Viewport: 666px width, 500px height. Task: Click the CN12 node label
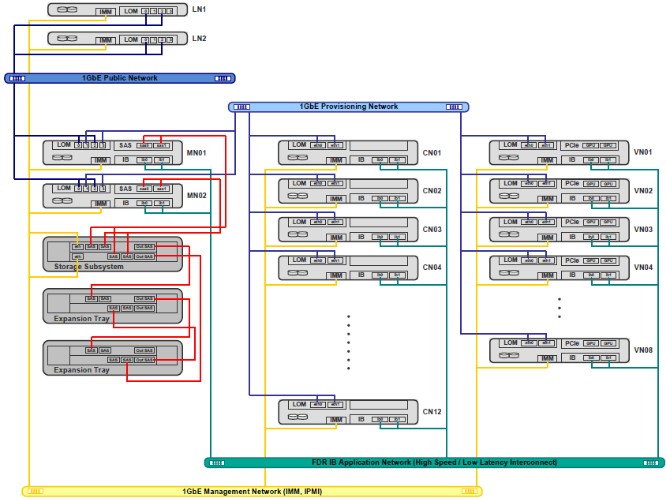coord(432,412)
